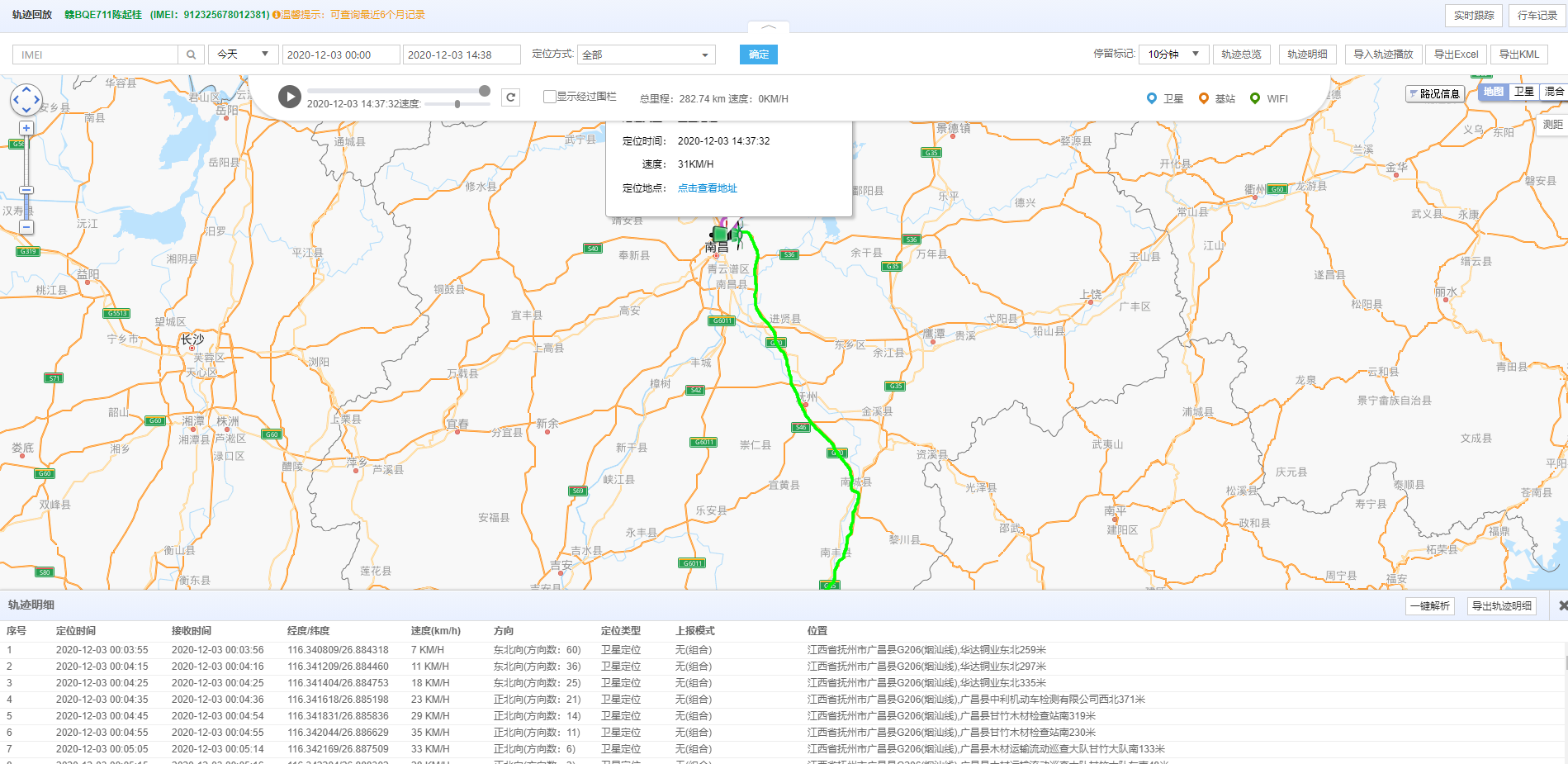Select row 3 speed 18 KM/H
The image size is (1568, 764).
[430, 683]
